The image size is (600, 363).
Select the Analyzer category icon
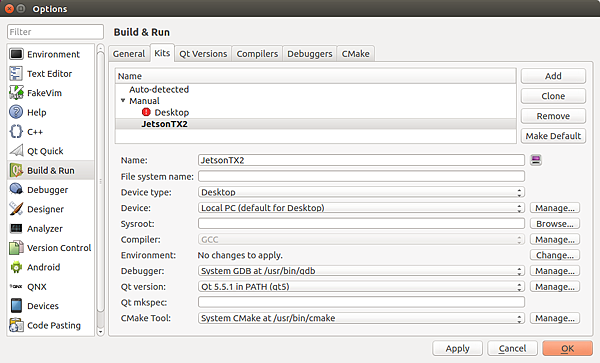[16, 228]
